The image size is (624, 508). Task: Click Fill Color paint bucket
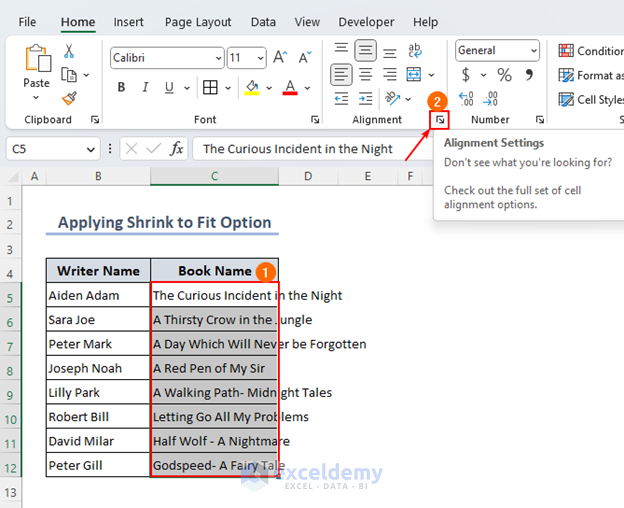[x=252, y=87]
